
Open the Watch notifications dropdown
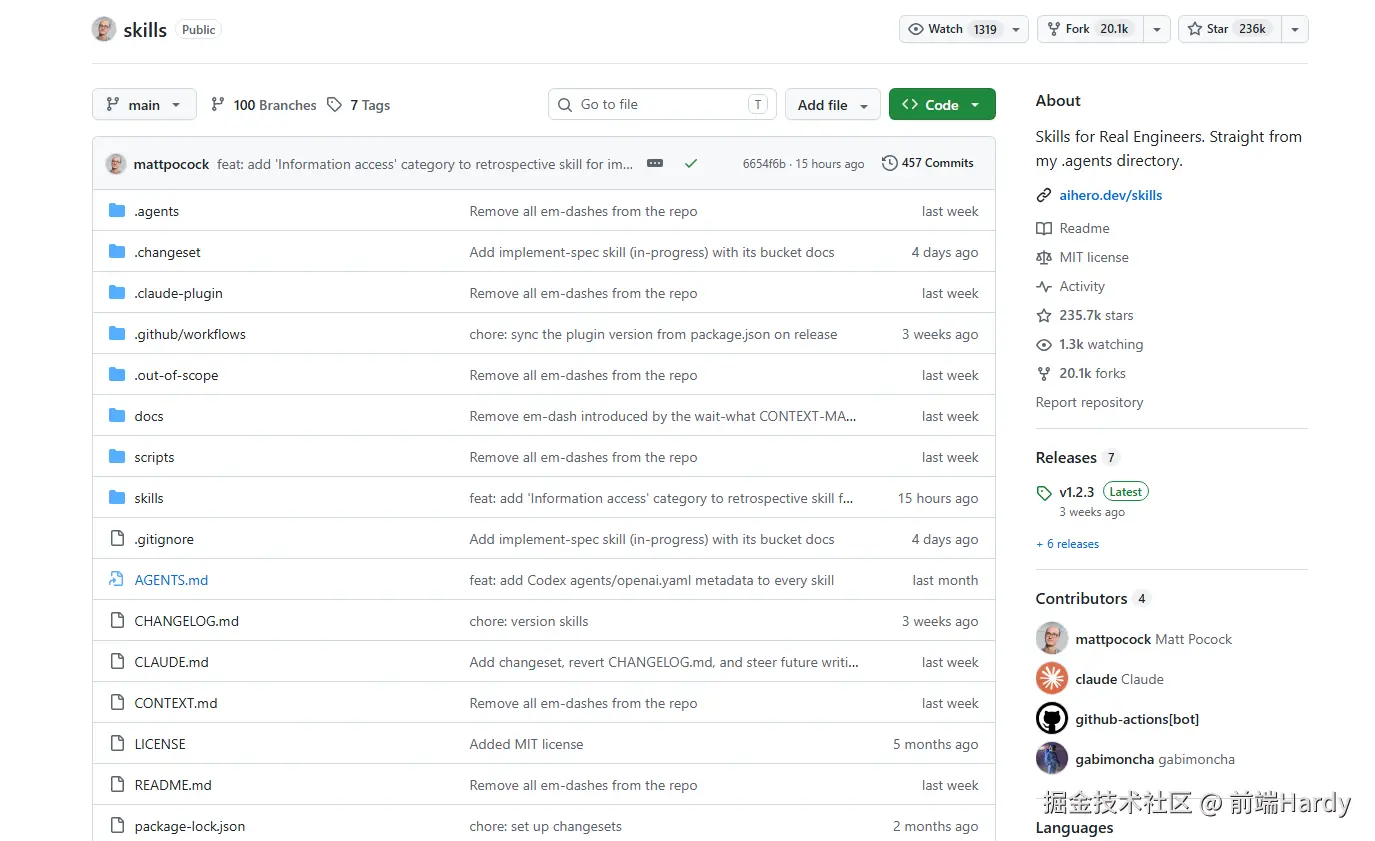[964, 29]
